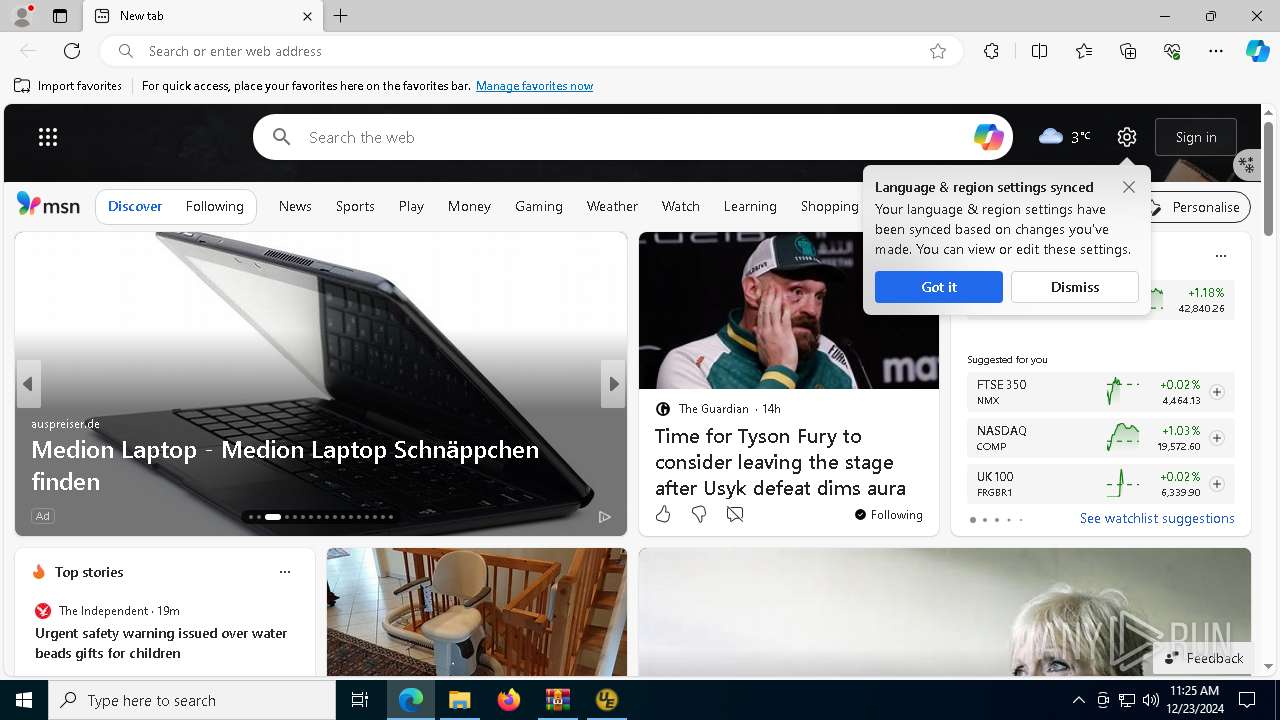1280x720 pixels.
Task: Open Manage favorites now link
Action: [534, 86]
